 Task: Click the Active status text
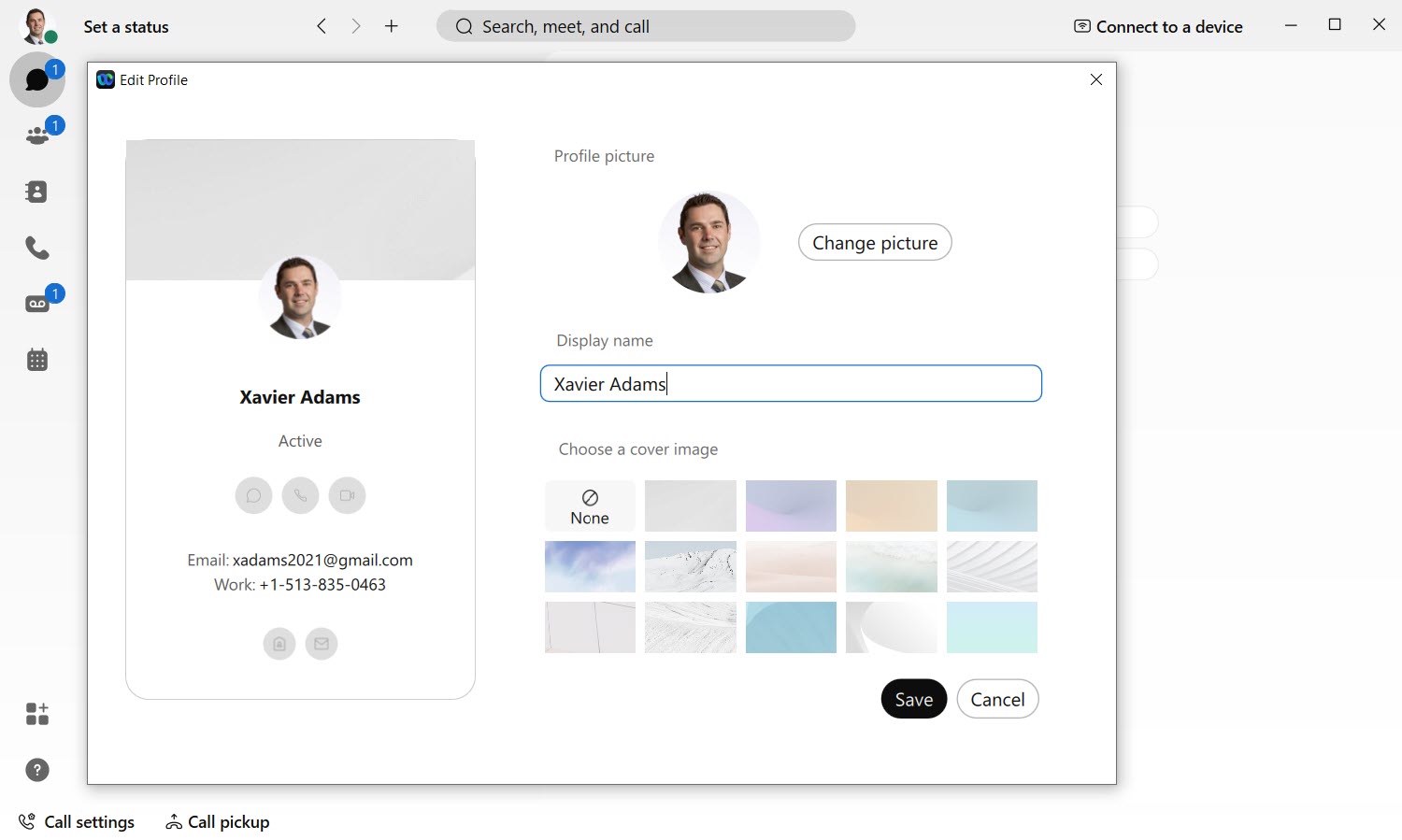[300, 441]
